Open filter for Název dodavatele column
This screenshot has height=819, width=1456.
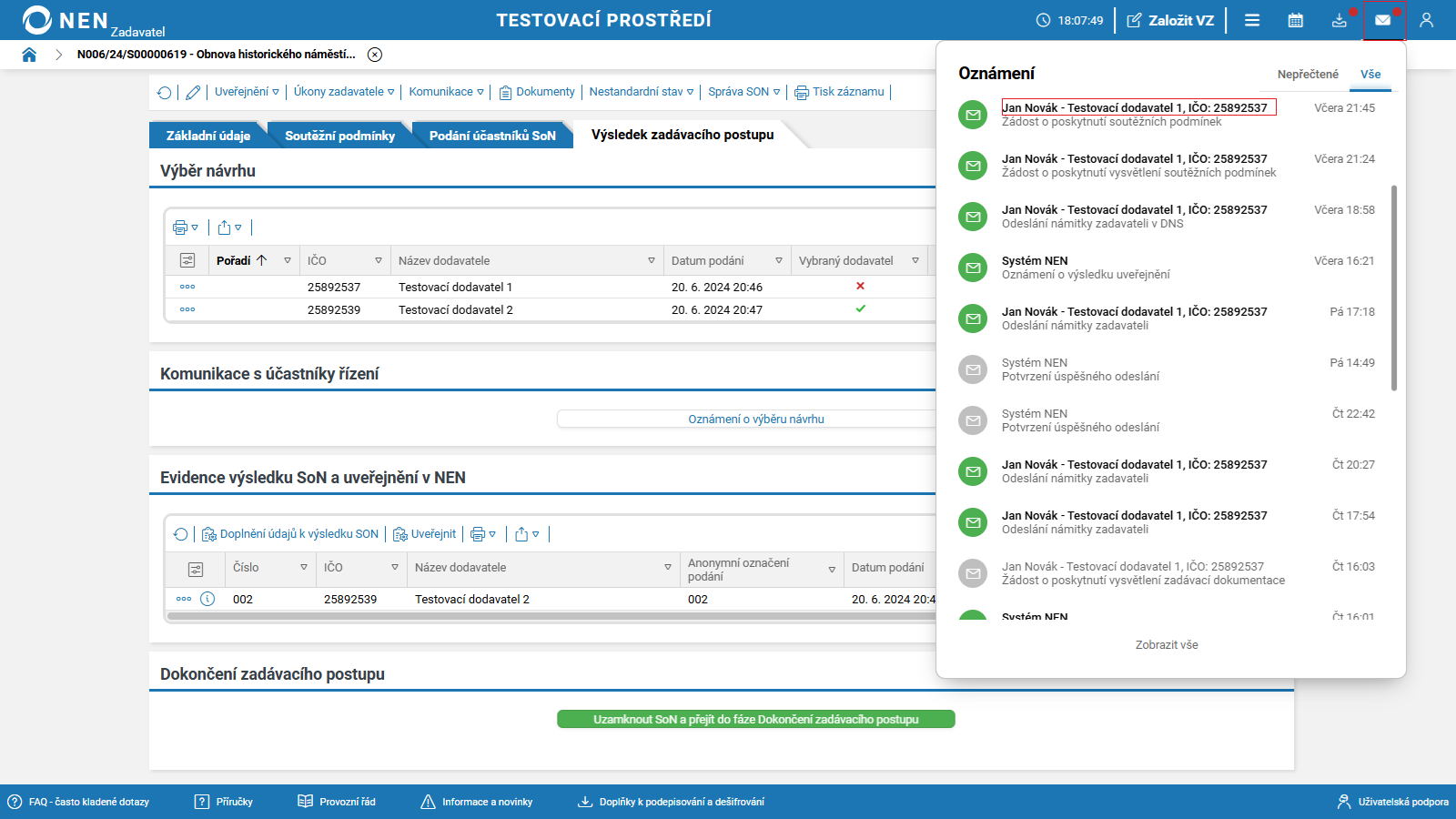tap(651, 261)
